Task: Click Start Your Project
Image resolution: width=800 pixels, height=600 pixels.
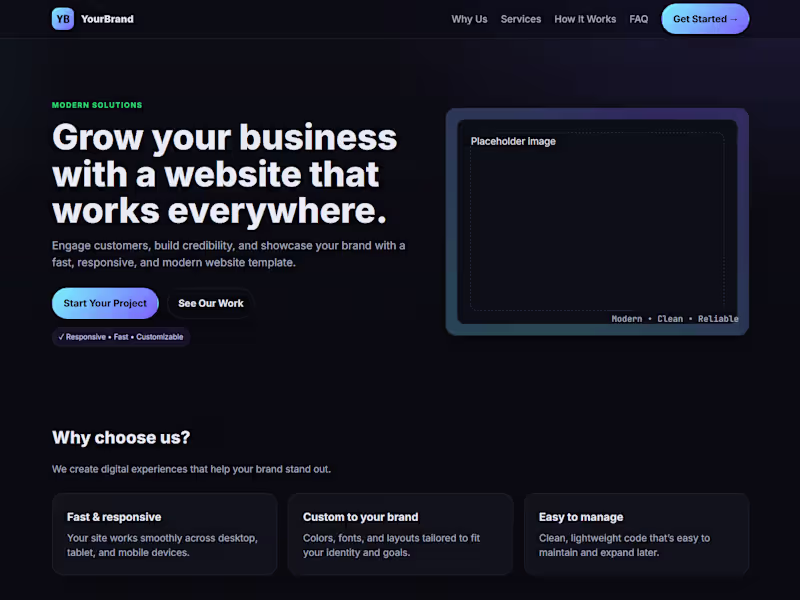Action: coord(104,303)
